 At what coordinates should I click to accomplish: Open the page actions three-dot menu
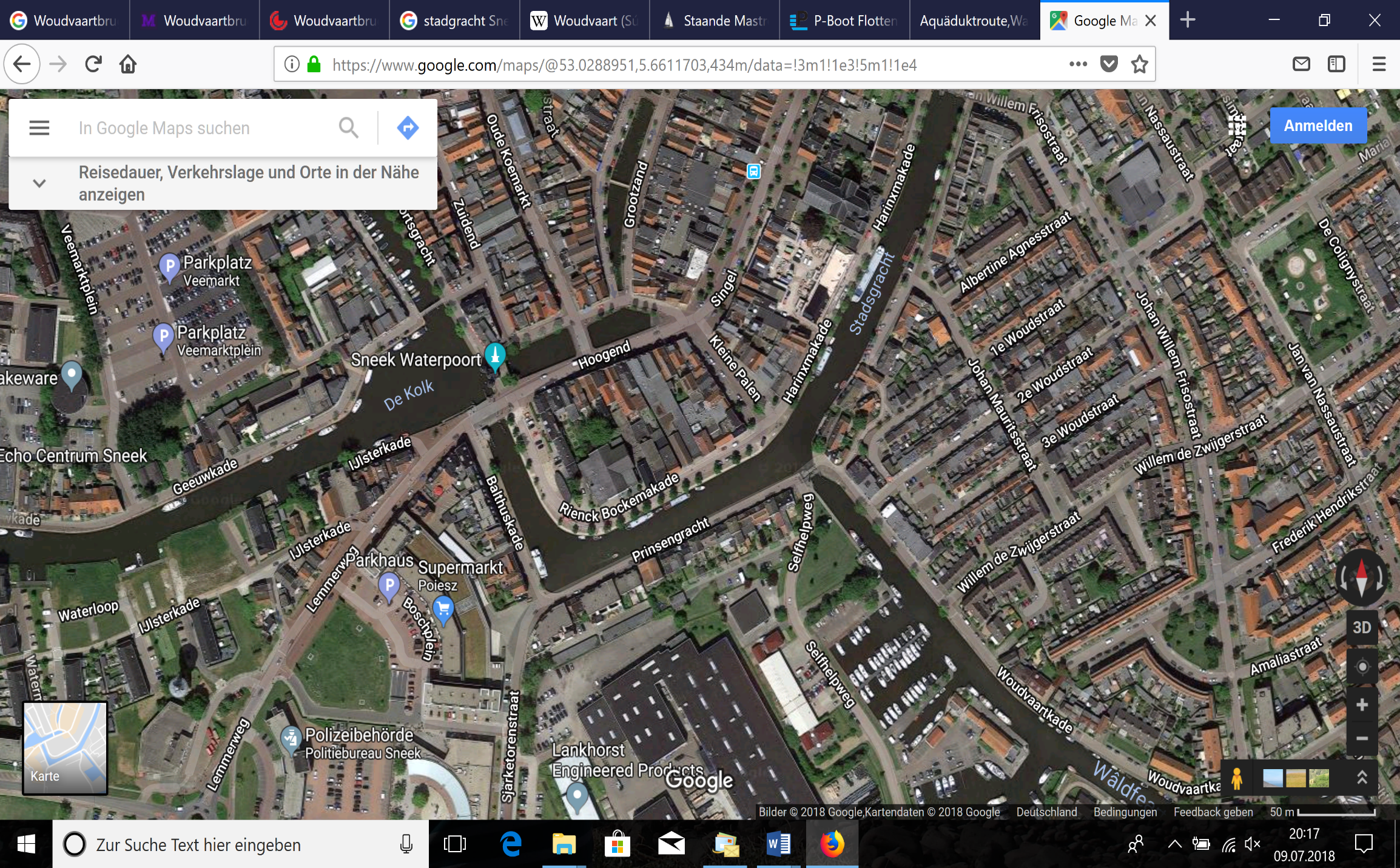(1078, 64)
